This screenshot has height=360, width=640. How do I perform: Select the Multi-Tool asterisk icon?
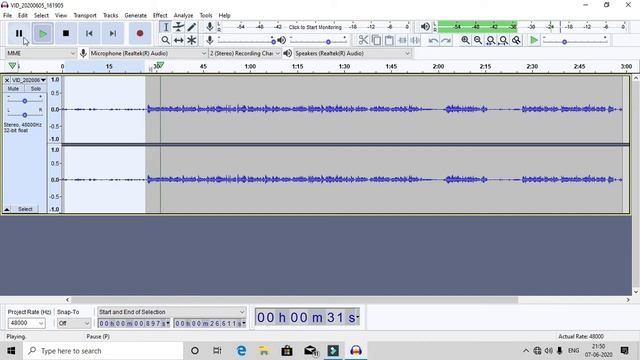click(191, 40)
